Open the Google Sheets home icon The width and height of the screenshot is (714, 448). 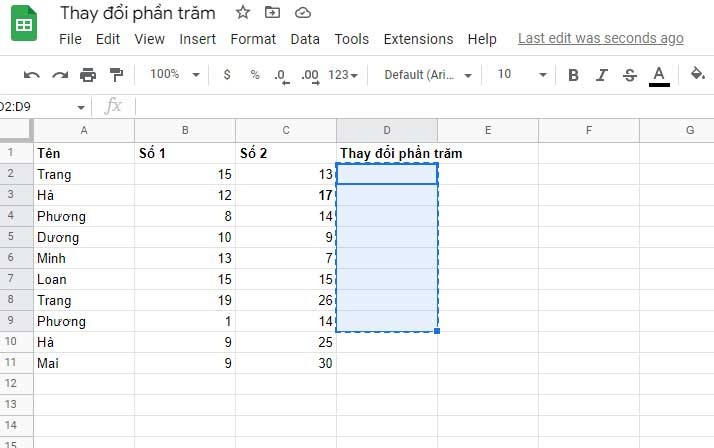coord(24,24)
